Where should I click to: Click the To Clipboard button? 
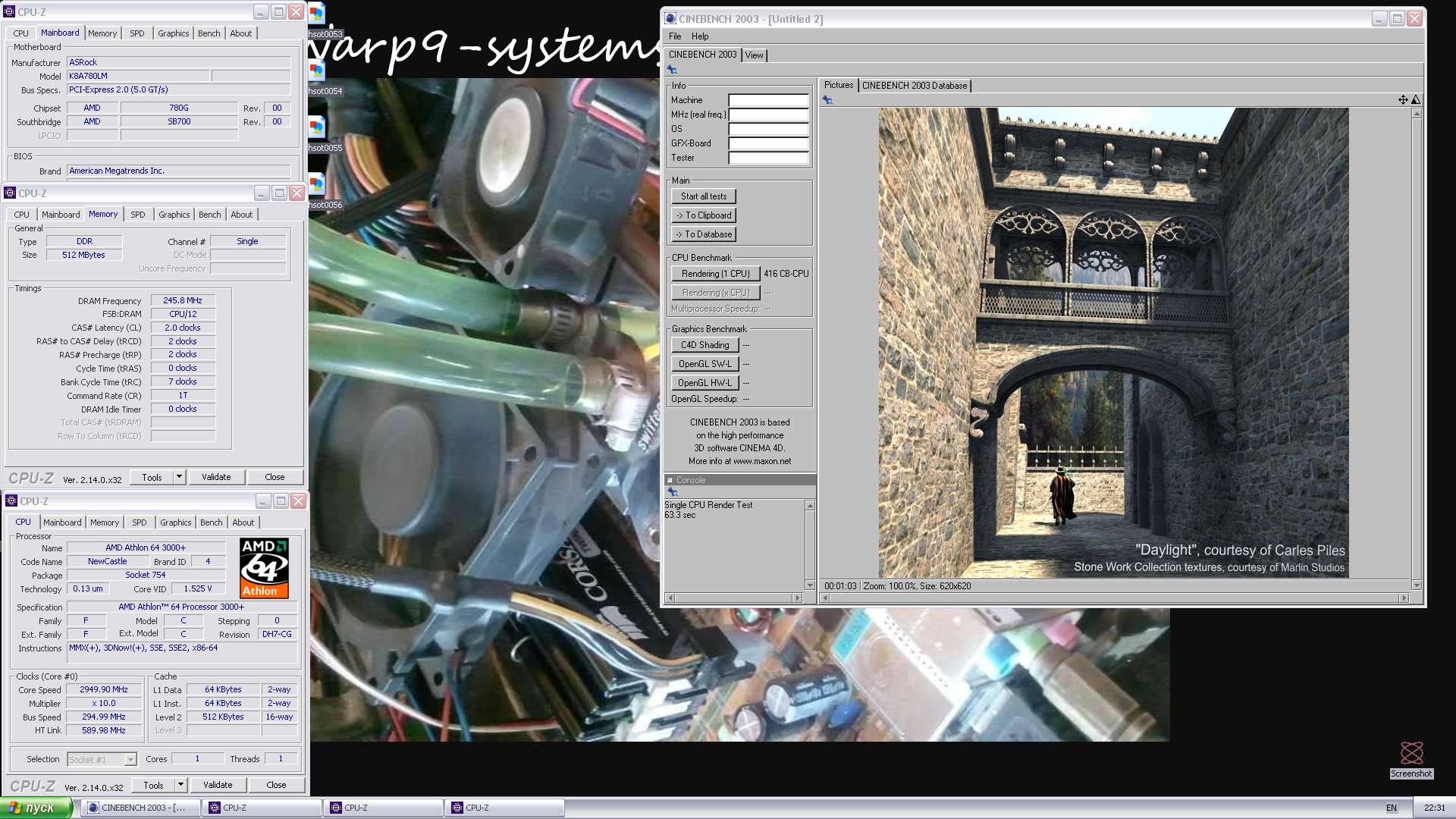(x=704, y=215)
